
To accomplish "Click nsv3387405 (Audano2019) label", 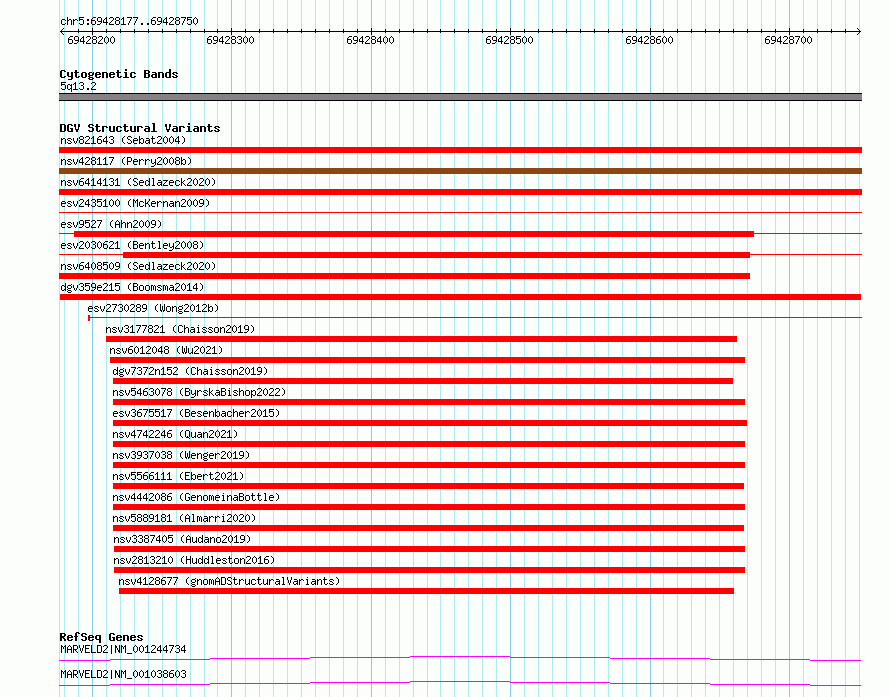I will click(x=182, y=539).
